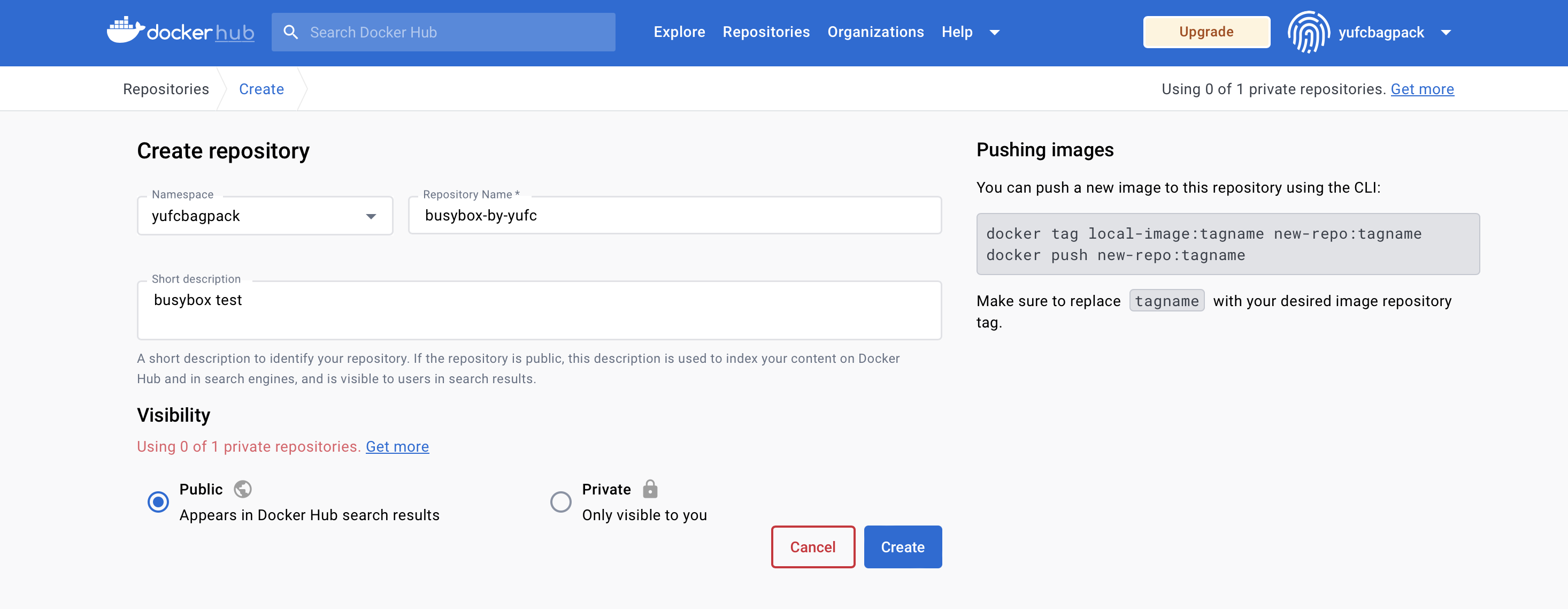Click the globe icon next to Public
This screenshot has width=1568, height=609.
(242, 489)
